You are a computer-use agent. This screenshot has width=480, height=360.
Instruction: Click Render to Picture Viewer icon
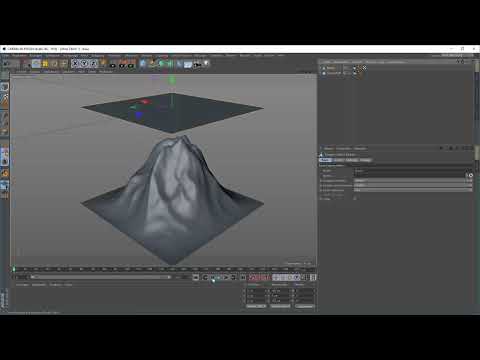122,65
